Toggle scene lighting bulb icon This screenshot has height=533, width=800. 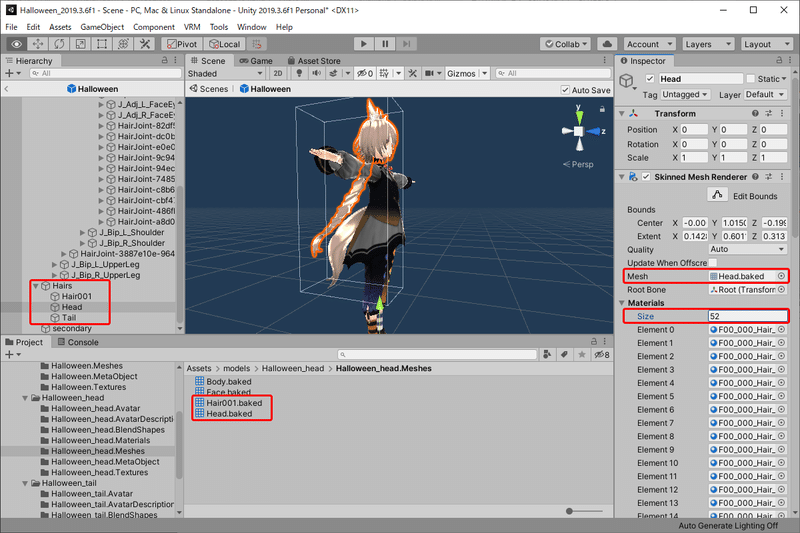299,73
